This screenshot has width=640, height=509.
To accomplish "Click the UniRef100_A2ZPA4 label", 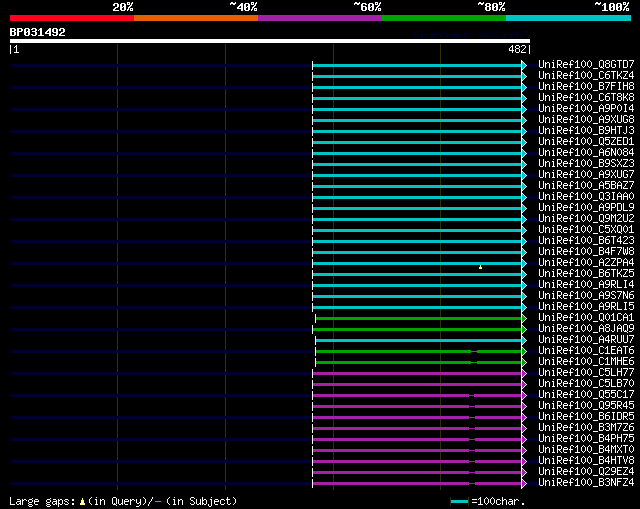I will coord(586,263).
